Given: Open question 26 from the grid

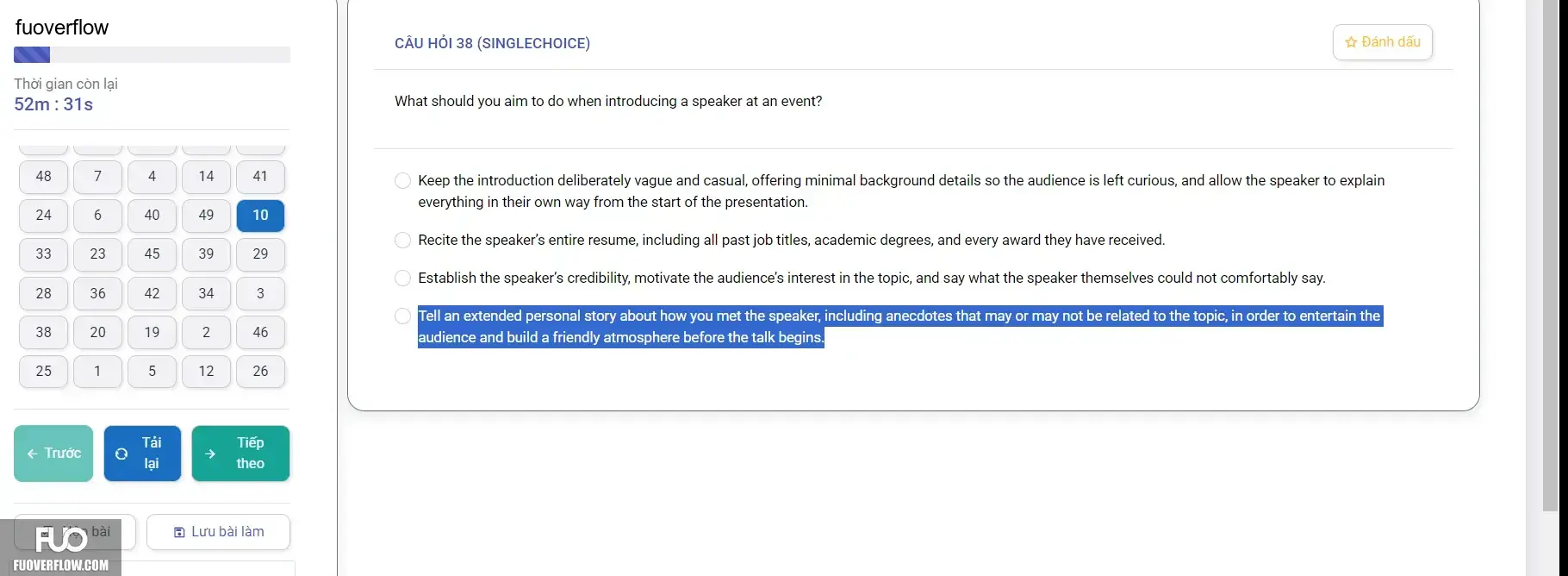Looking at the screenshot, I should (x=260, y=372).
